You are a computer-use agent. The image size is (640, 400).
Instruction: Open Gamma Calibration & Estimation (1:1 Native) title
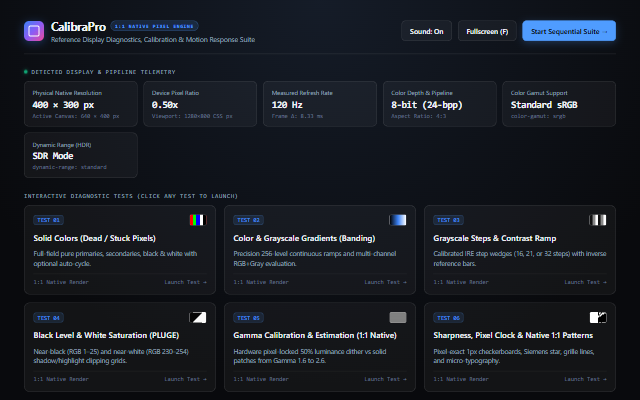pyautogui.click(x=315, y=336)
